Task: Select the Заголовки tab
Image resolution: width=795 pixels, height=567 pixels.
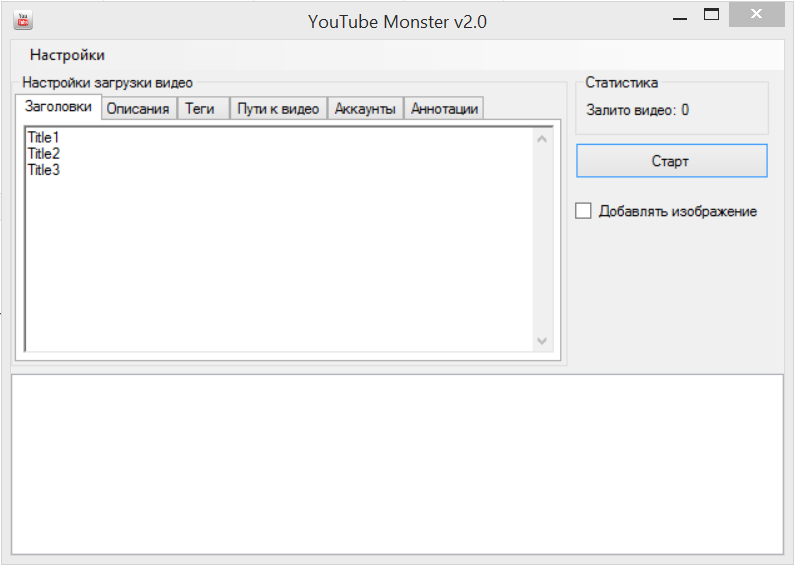Action: (x=58, y=107)
